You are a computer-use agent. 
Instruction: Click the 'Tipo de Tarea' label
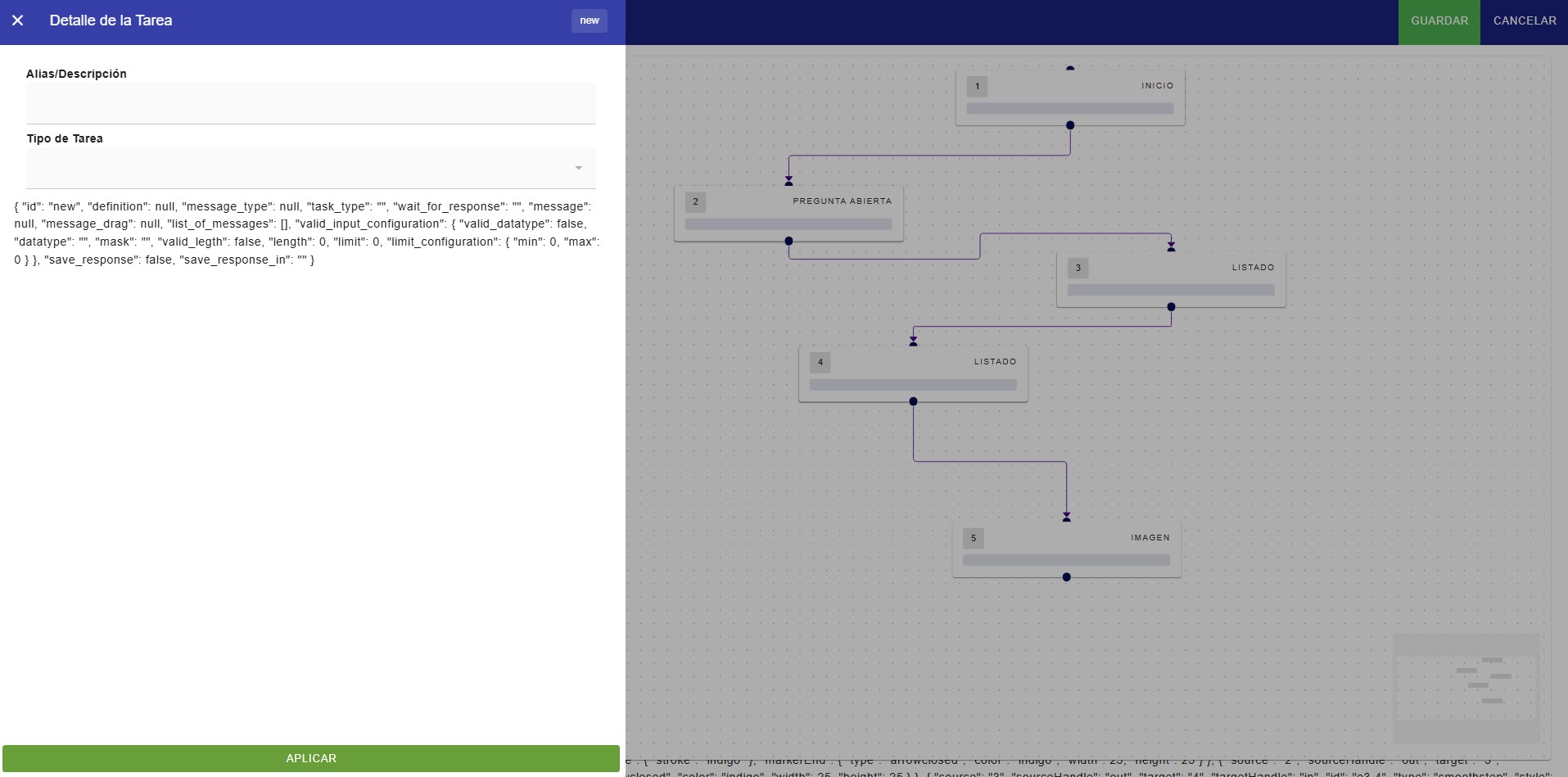pyautogui.click(x=65, y=138)
